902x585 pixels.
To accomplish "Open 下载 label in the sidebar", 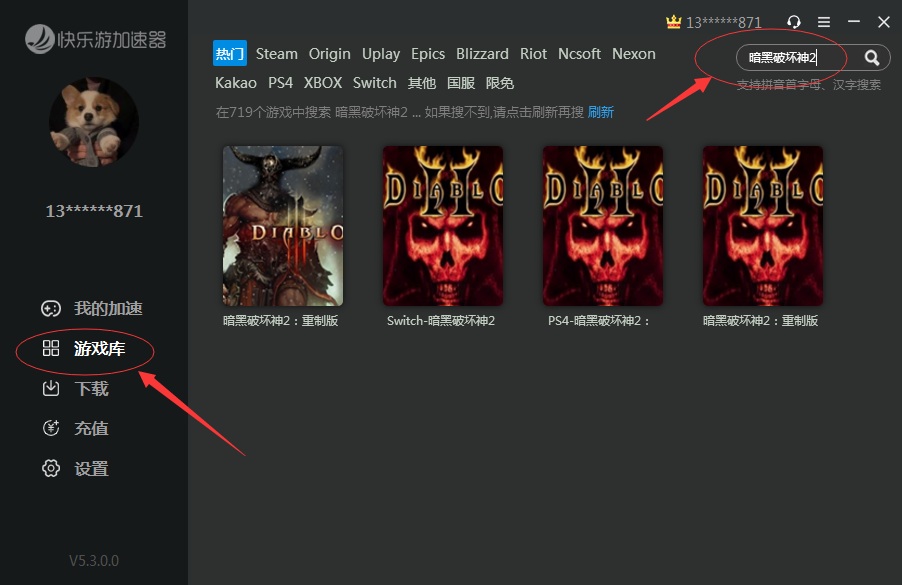I will pos(91,388).
